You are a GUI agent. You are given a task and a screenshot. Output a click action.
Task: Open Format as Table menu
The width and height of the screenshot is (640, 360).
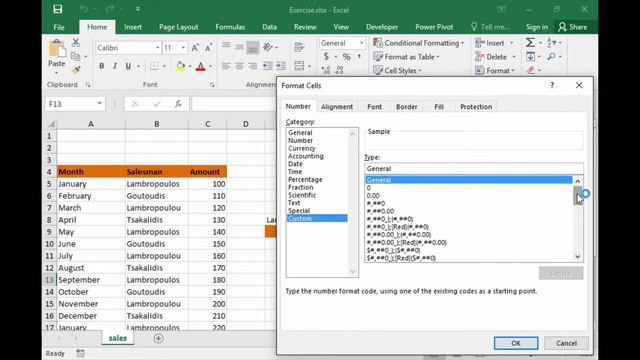click(x=407, y=57)
